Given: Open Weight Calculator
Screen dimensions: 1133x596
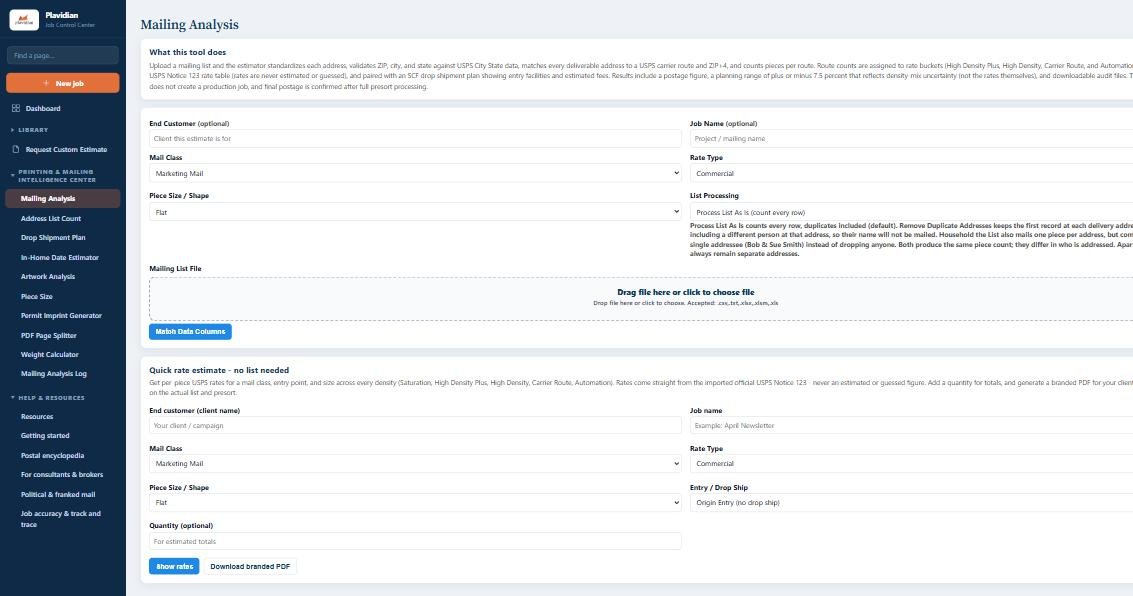Looking at the screenshot, I should point(49,355).
